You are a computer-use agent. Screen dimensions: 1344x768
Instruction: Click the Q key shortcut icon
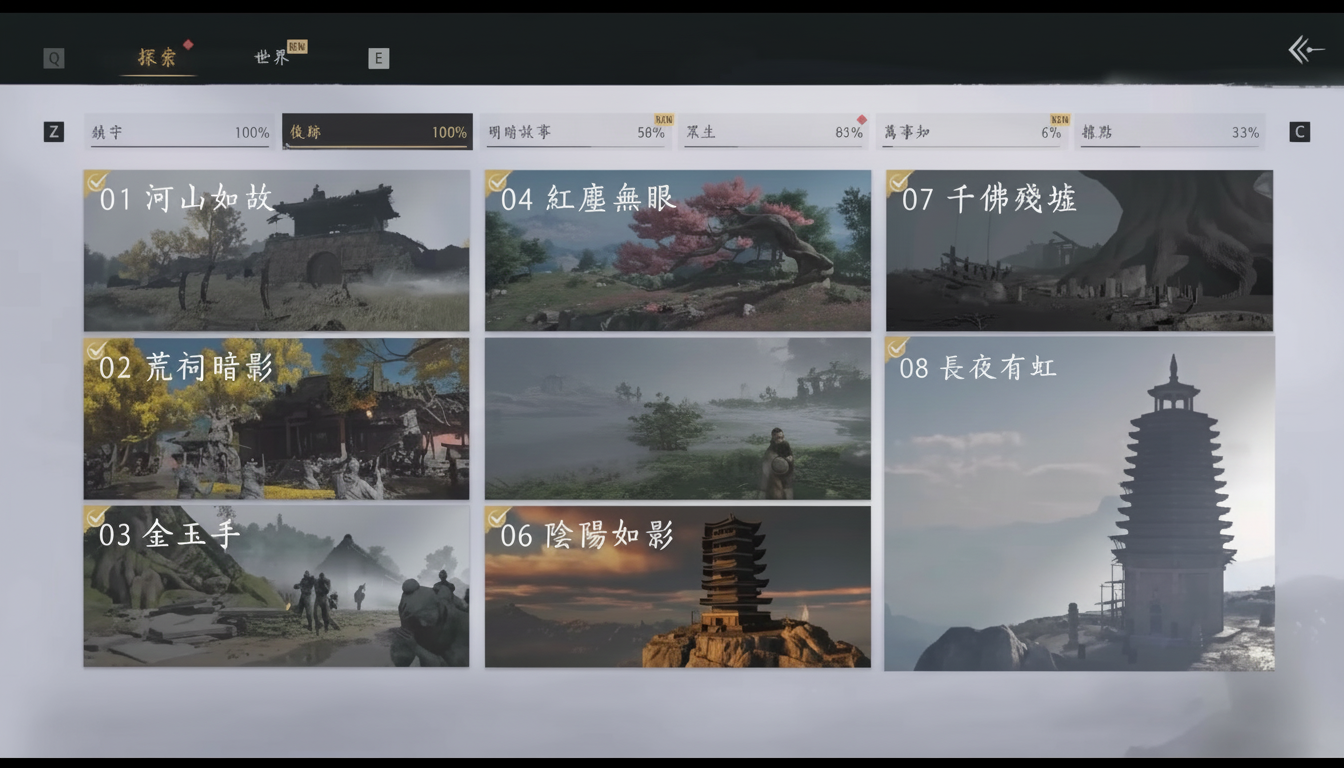tap(53, 57)
